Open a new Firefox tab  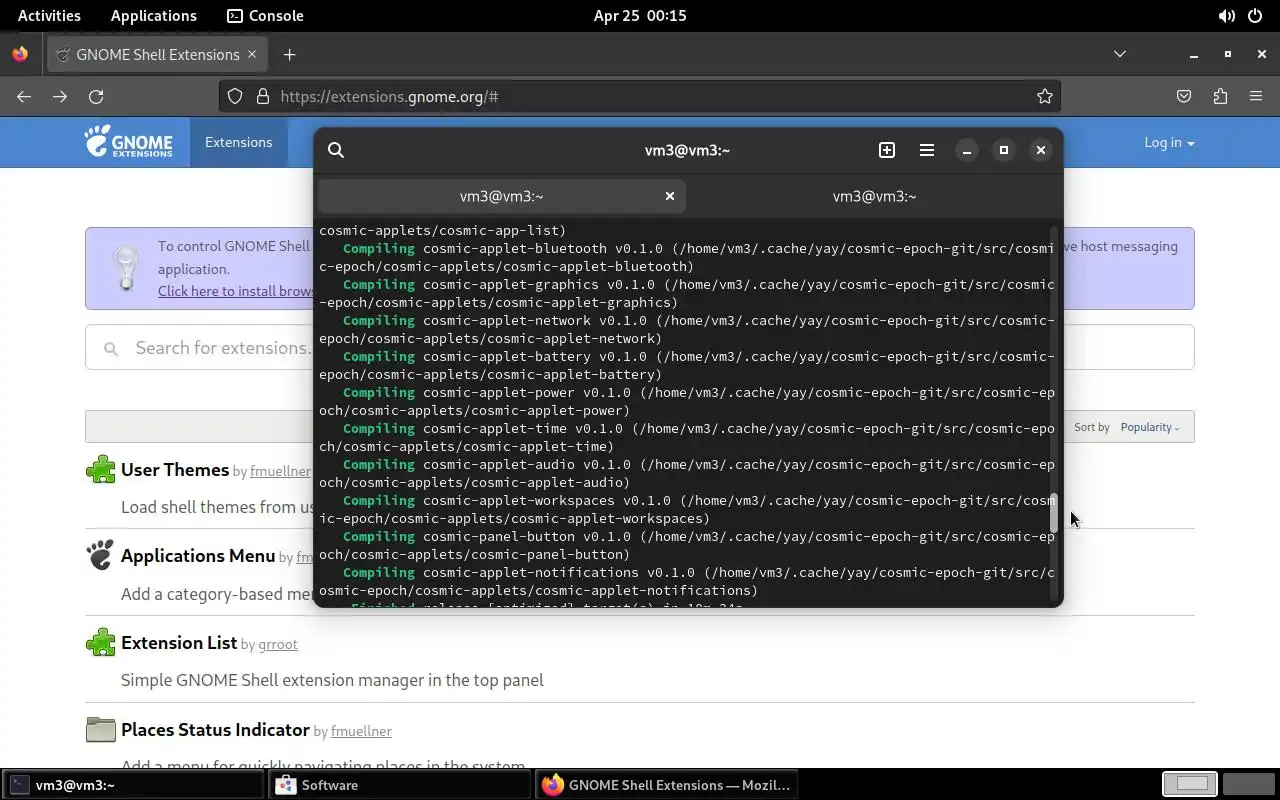[x=289, y=54]
